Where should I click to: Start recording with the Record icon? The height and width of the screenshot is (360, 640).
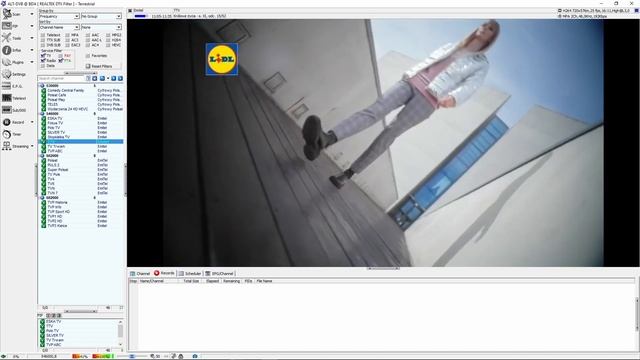[x=7, y=122]
